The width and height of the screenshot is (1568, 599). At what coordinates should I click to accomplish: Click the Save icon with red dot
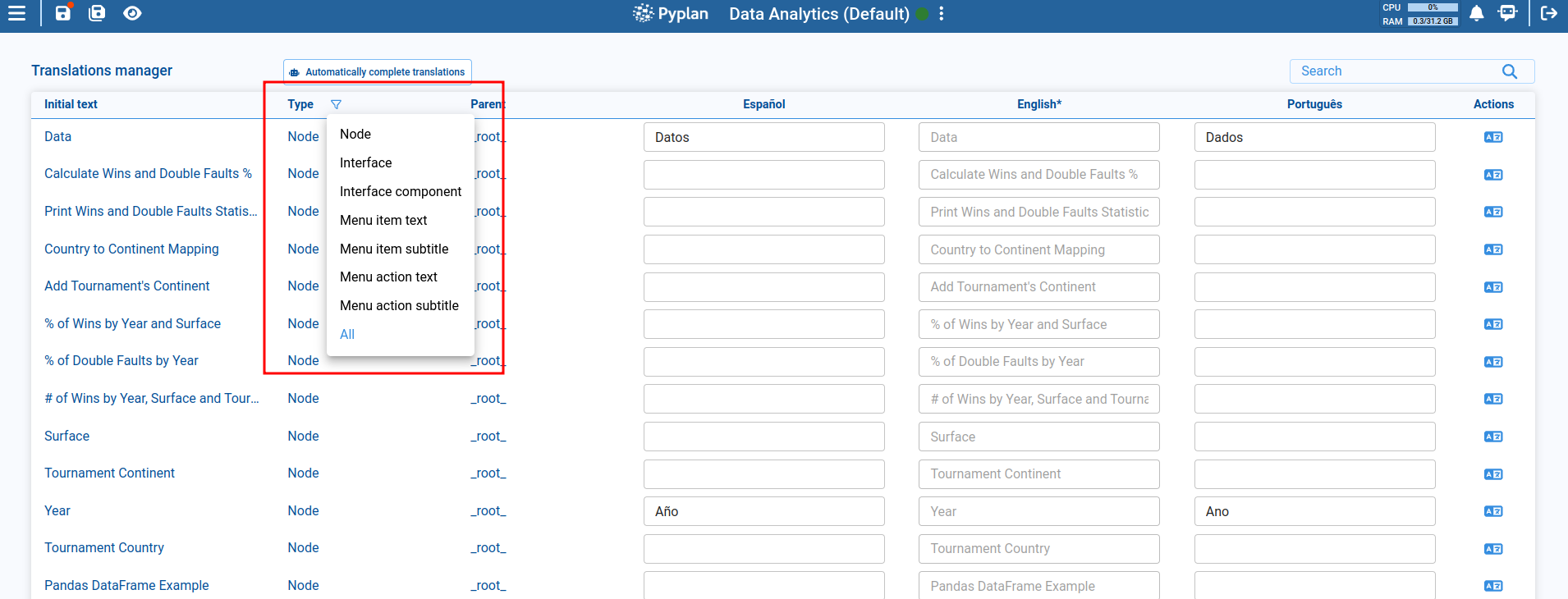(x=63, y=13)
